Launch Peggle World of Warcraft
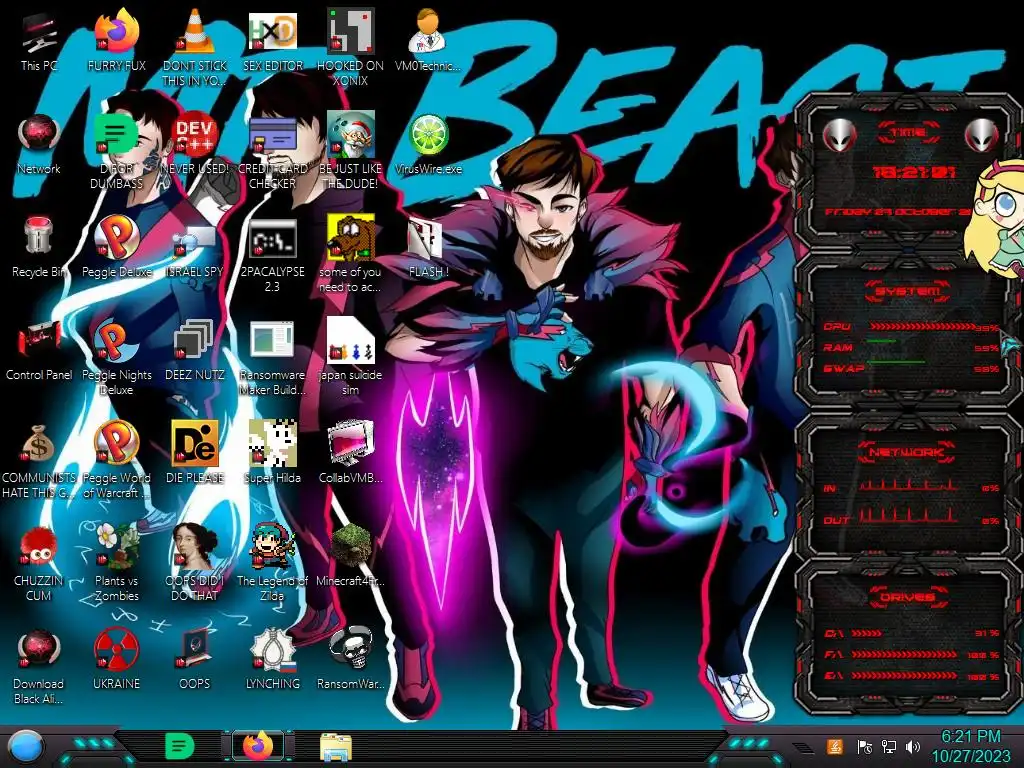Screen dimensions: 1024x768 (x=116, y=460)
